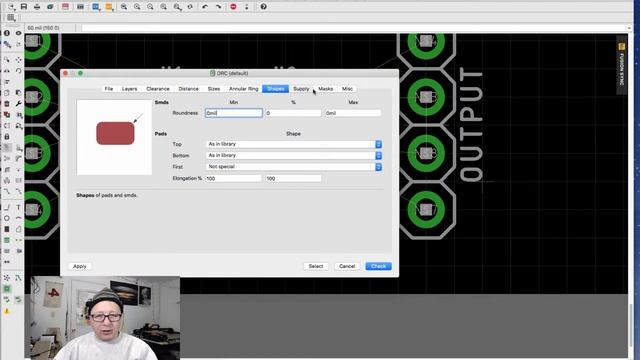Switch to the Annular Ring tab
This screenshot has height=360, width=640.
tap(244, 89)
